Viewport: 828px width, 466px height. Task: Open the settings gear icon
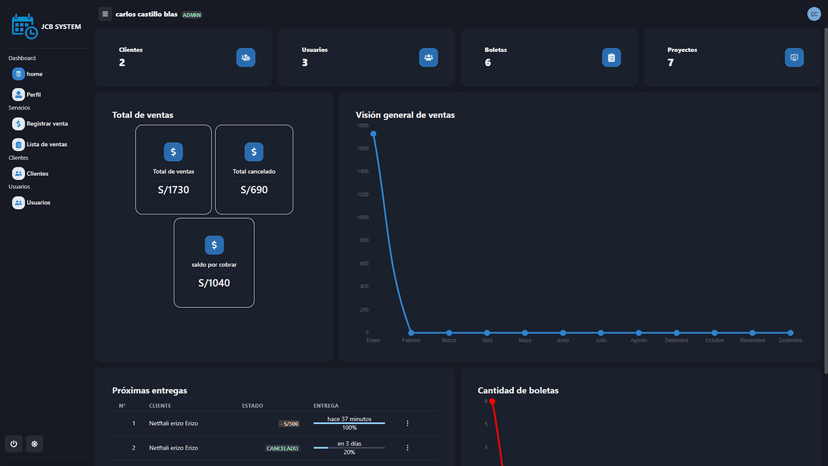[x=34, y=444]
